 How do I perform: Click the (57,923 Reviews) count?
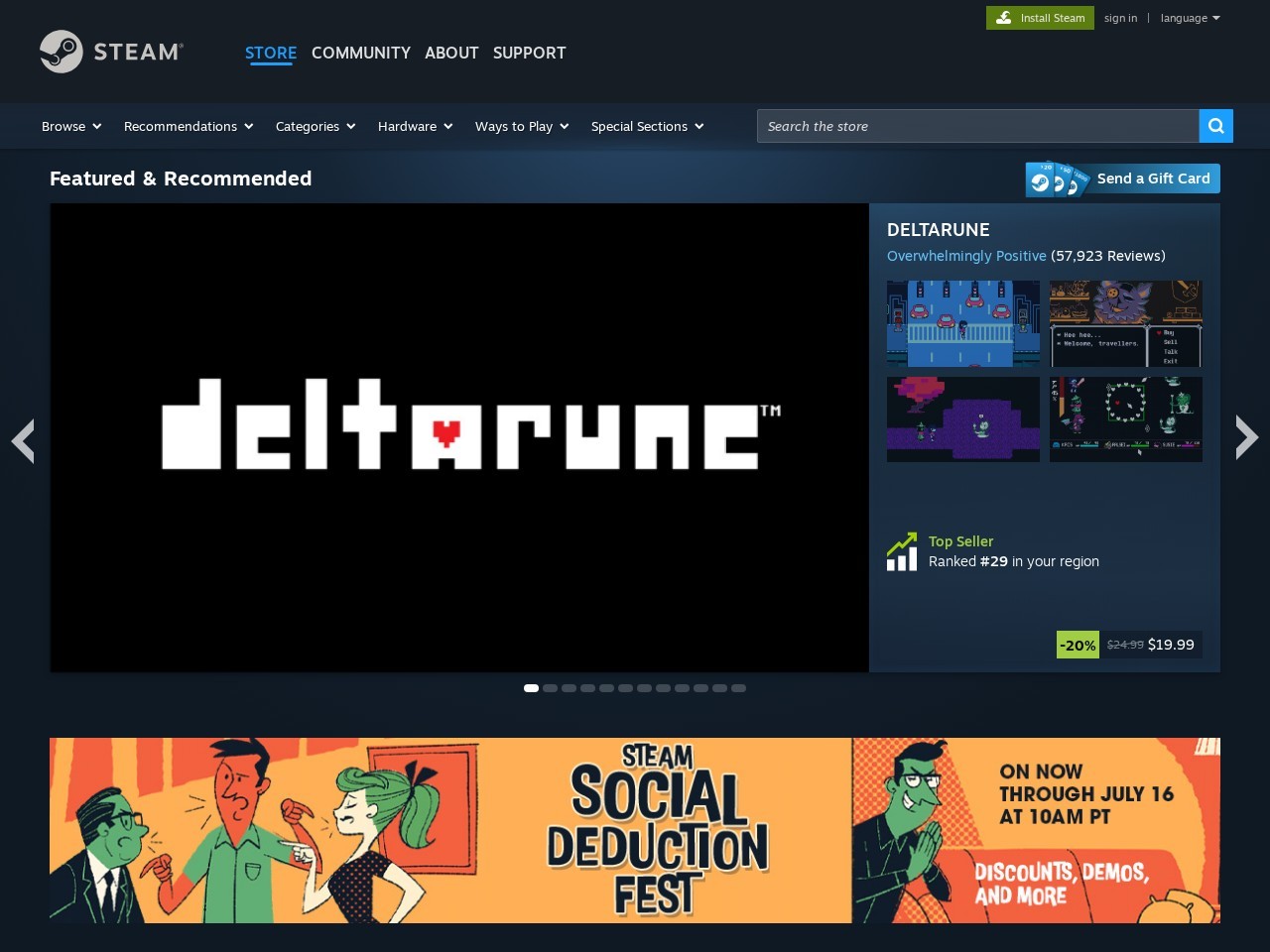point(1108,256)
